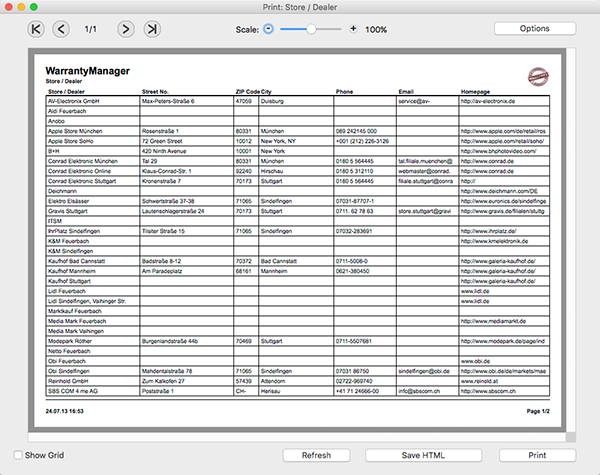Click the 100% scale value
The height and width of the screenshot is (475, 600).
[376, 29]
